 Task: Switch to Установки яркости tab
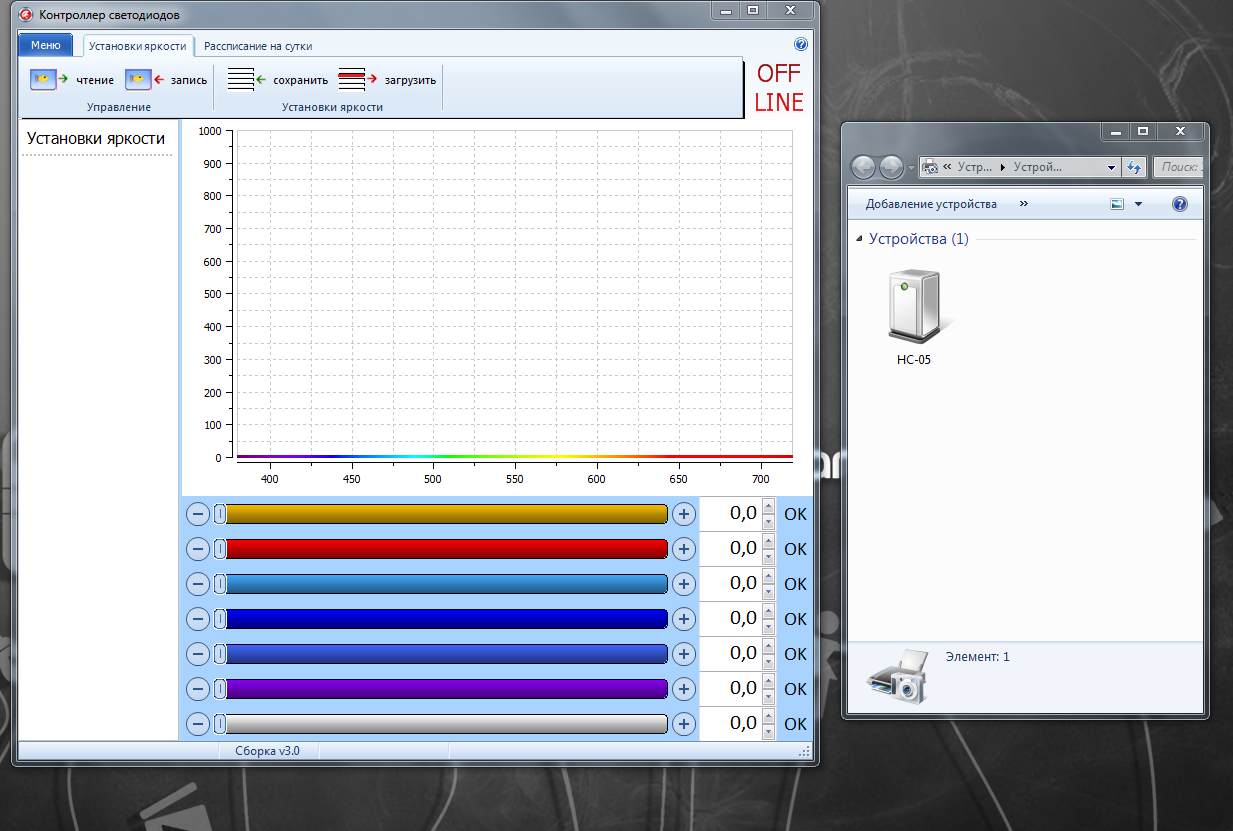(x=137, y=46)
